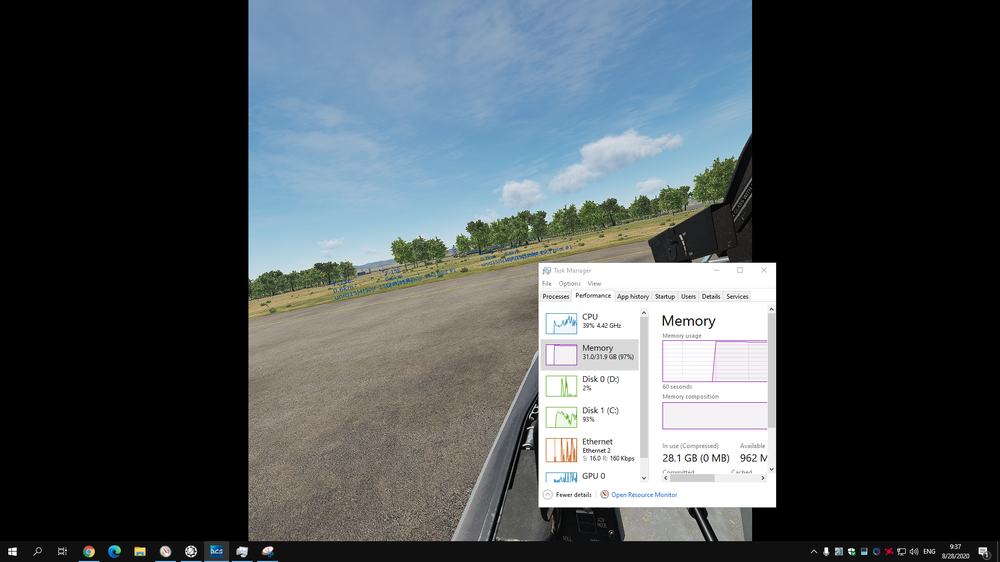
Task: Click Memory pane scroll up arrow
Action: click(771, 309)
